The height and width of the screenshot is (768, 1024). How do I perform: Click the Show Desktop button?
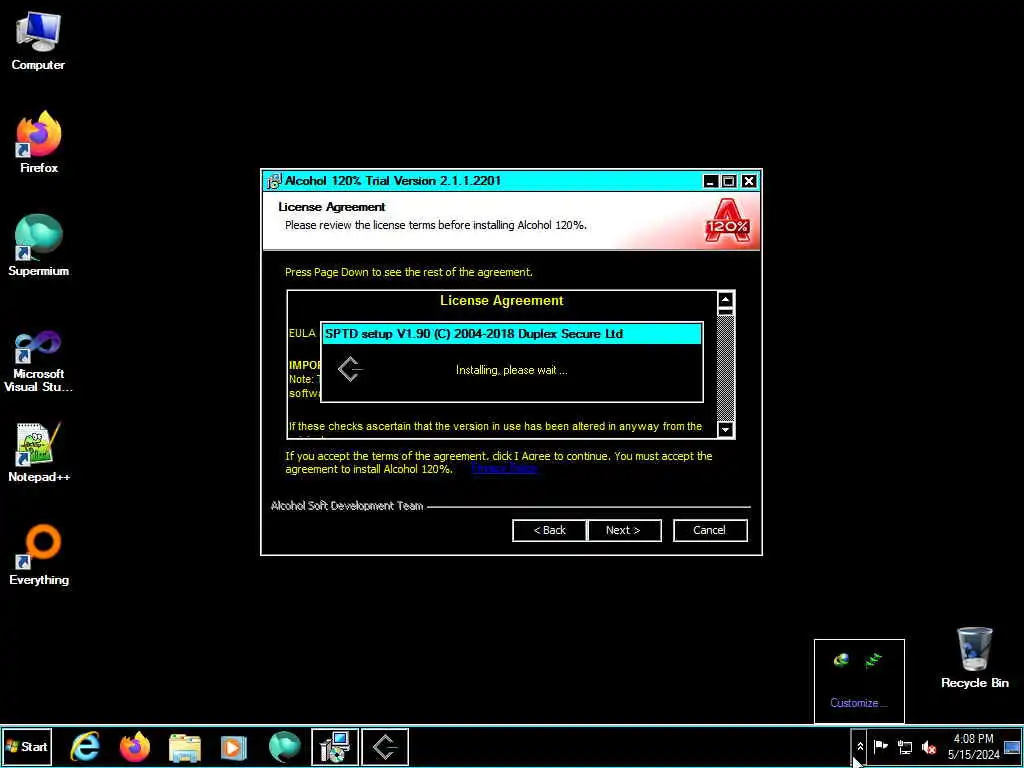pyautogui.click(x=1012, y=746)
